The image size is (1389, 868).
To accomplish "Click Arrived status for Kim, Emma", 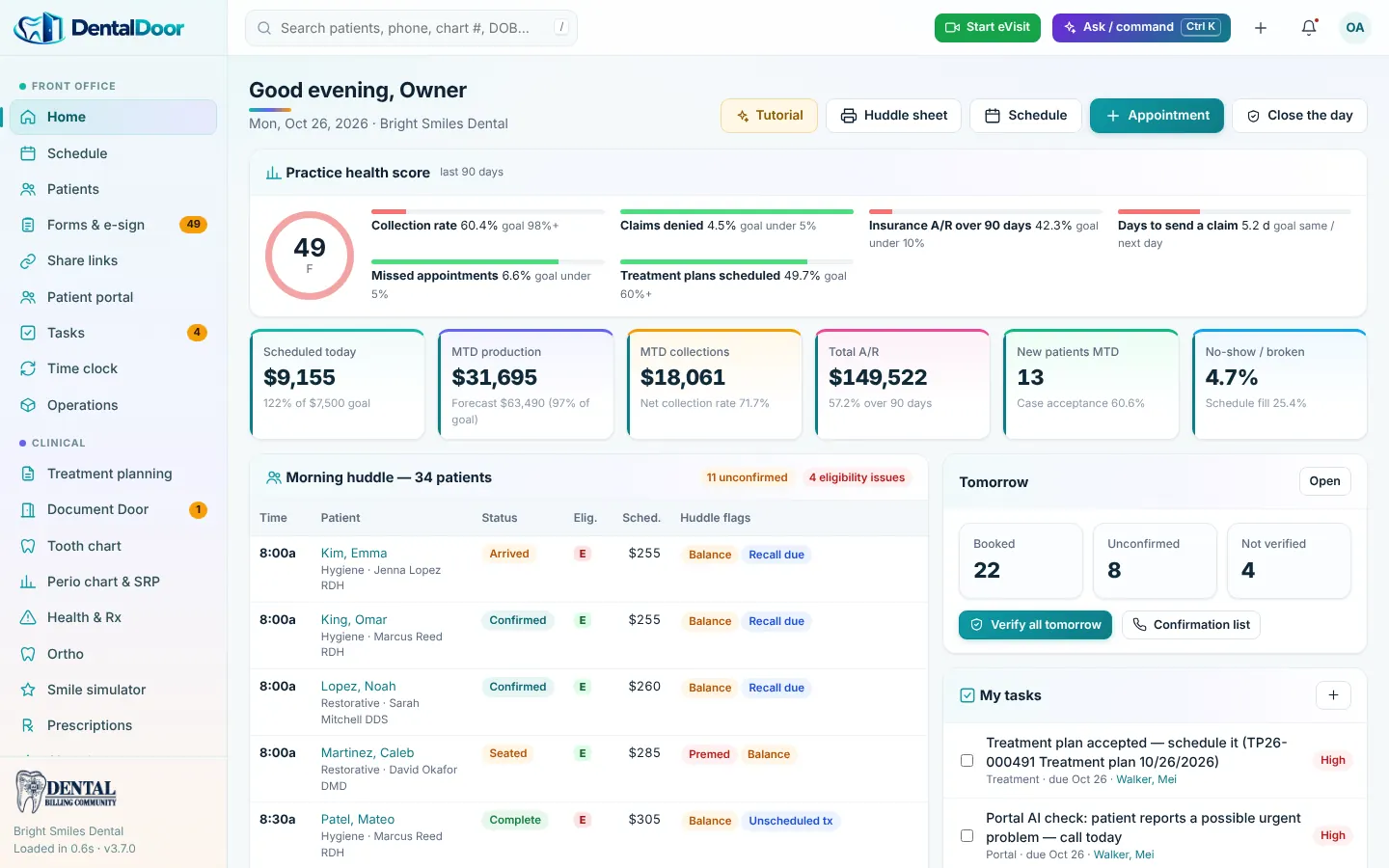I will 509,554.
